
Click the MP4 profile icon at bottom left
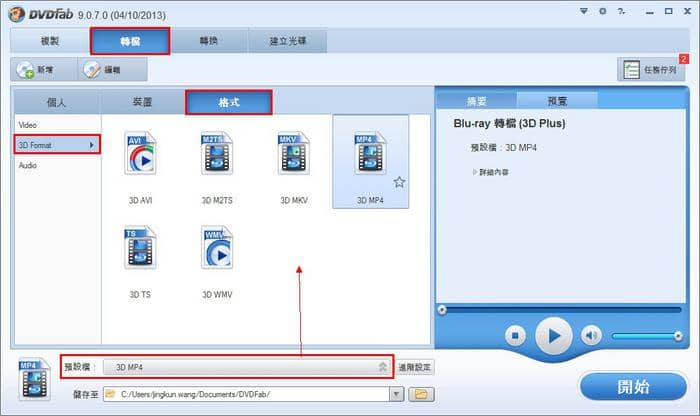pyautogui.click(x=34, y=379)
